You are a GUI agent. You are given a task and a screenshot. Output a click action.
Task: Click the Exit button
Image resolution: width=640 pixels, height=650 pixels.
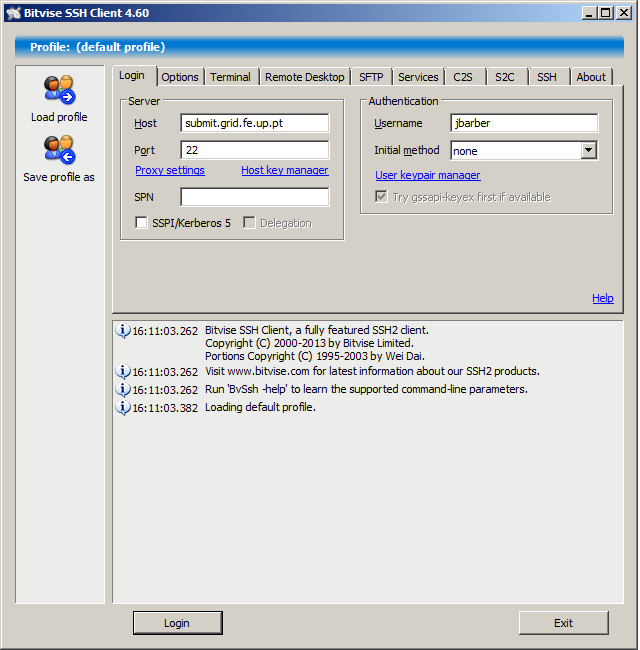coord(563,623)
